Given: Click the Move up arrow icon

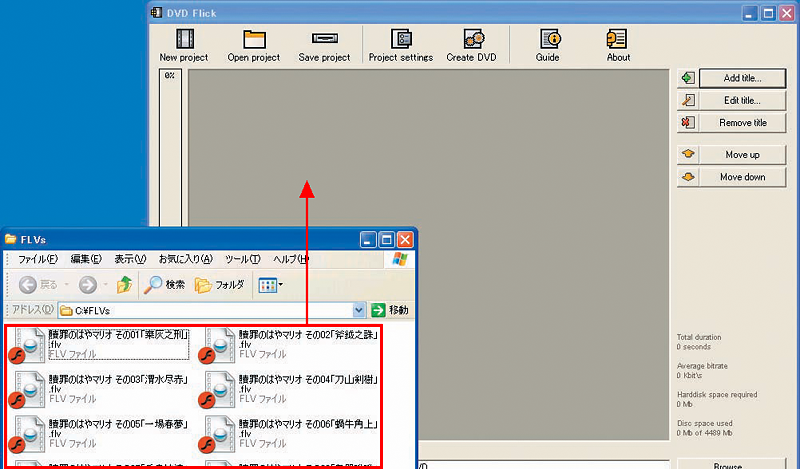Looking at the screenshot, I should click(x=688, y=154).
